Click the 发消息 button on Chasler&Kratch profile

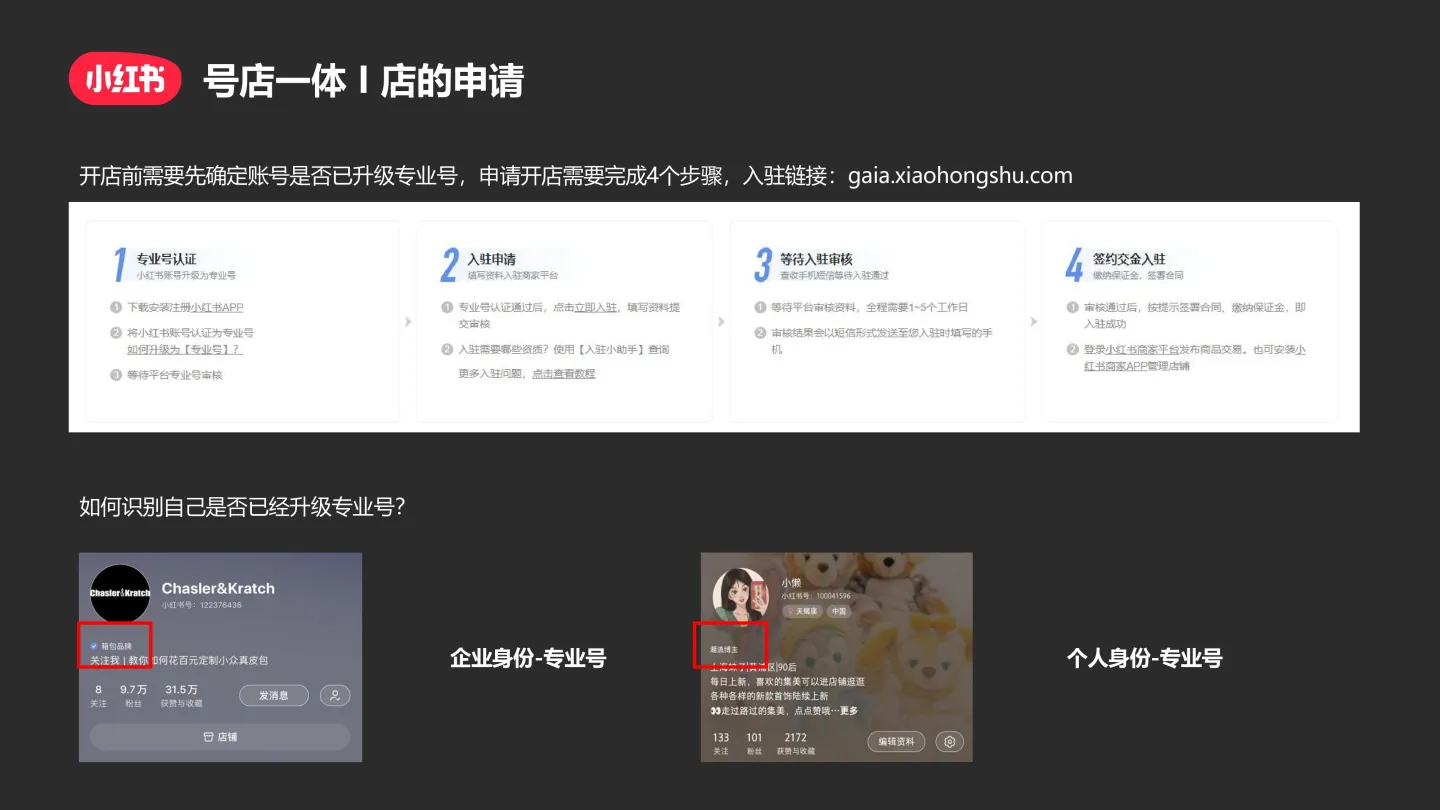[x=273, y=695]
